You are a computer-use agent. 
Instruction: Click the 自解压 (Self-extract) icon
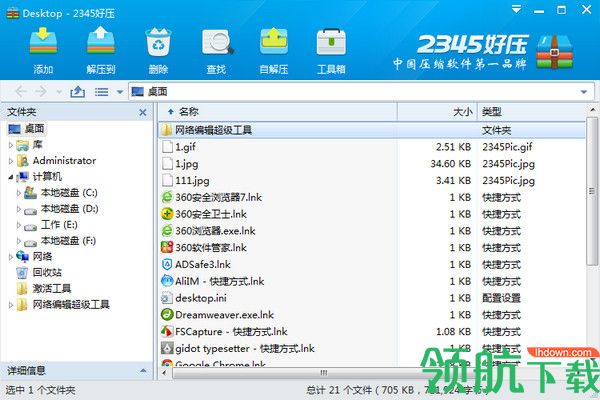point(274,41)
